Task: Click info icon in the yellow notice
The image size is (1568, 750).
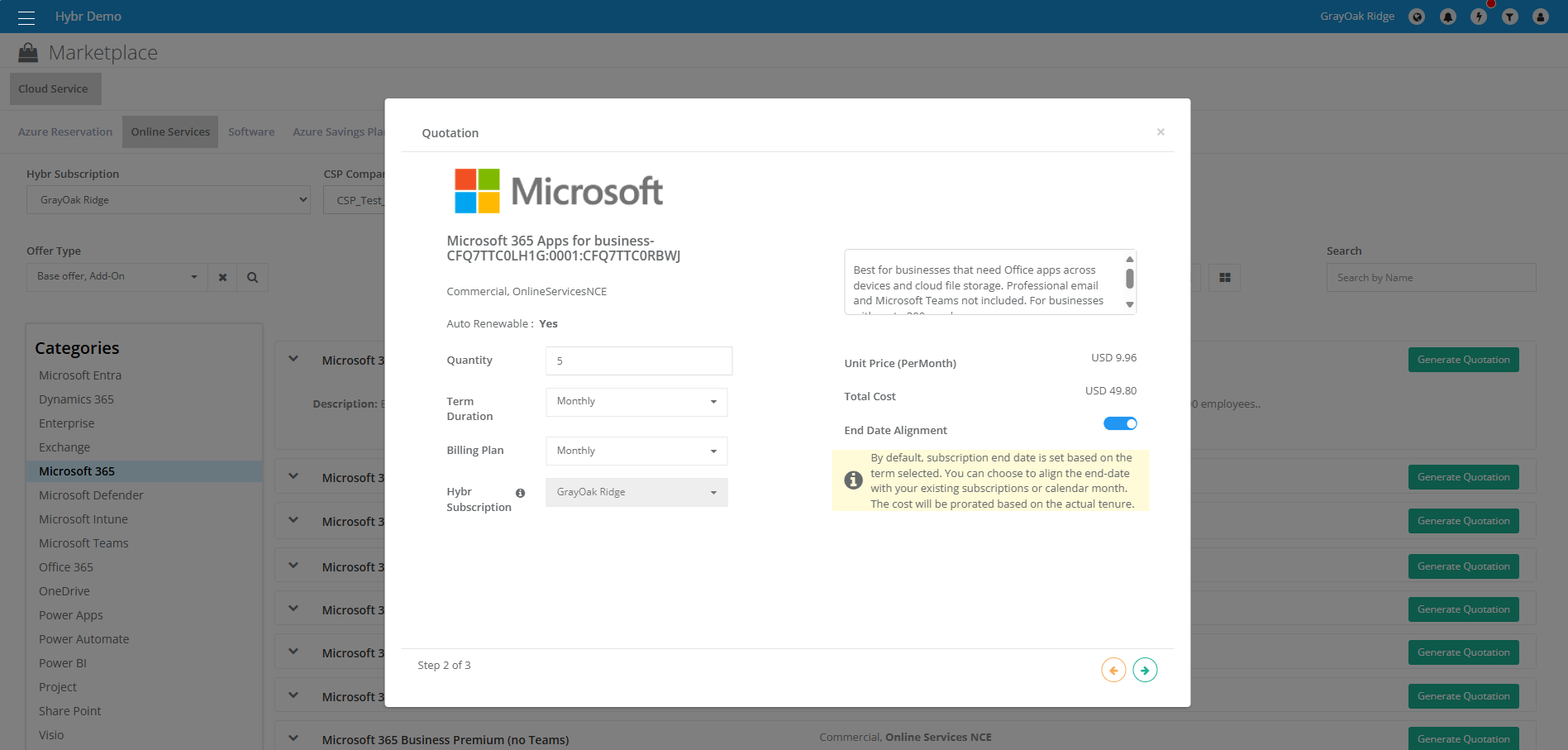Action: pos(853,480)
